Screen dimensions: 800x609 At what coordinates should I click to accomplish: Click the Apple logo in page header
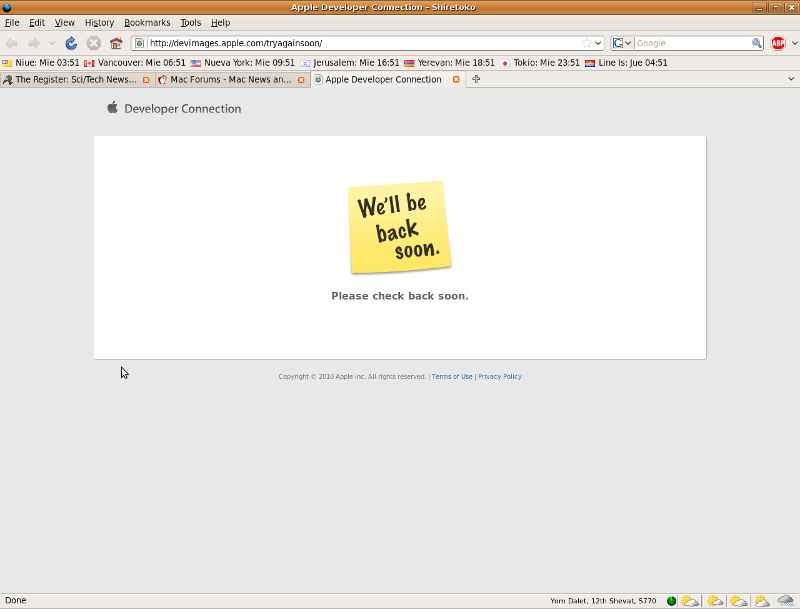coord(113,108)
